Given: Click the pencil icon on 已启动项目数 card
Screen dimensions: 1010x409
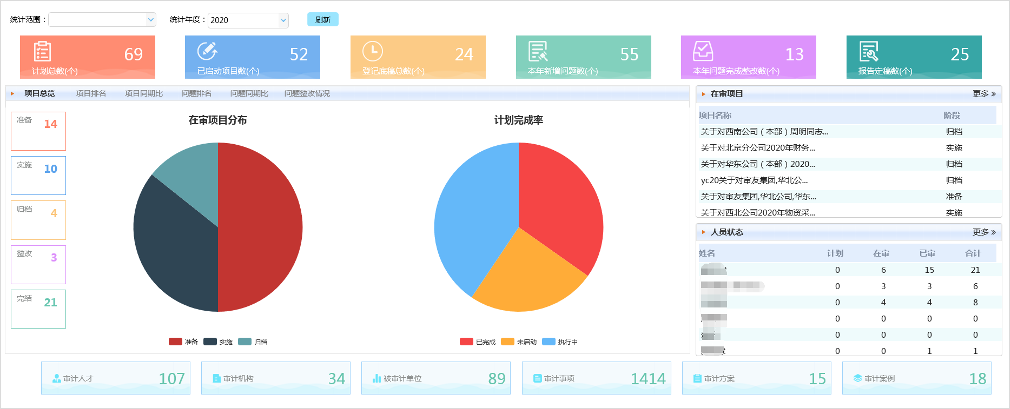Looking at the screenshot, I should tap(207, 52).
